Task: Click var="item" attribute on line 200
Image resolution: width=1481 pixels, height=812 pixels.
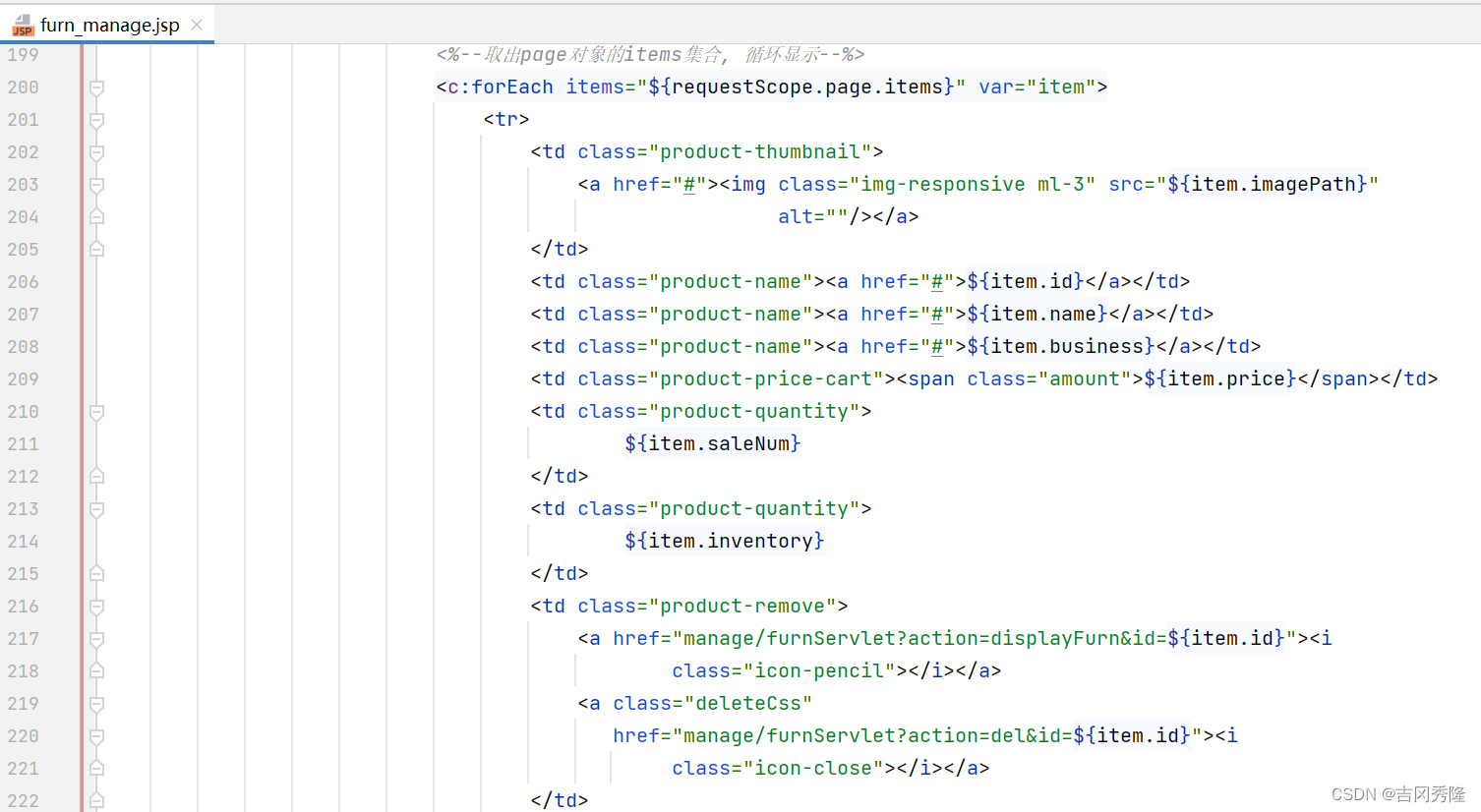Action: click(x=1037, y=87)
